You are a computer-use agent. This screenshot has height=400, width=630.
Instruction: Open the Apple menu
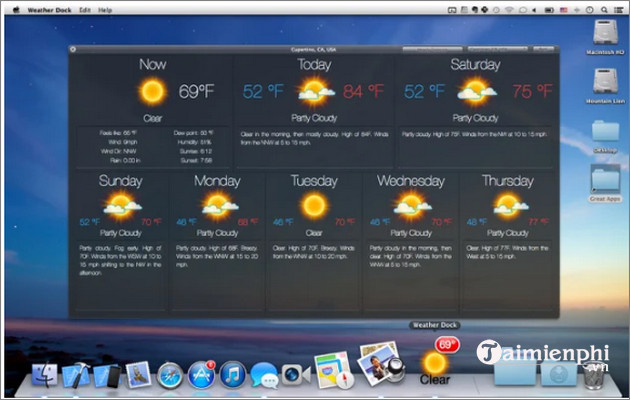tap(16, 10)
